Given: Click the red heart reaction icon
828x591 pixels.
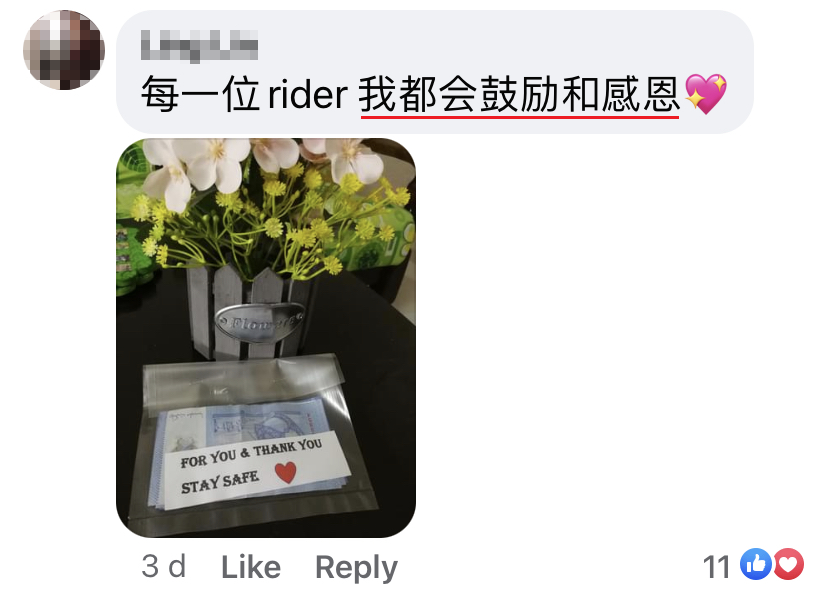Looking at the screenshot, I should pos(788,564).
